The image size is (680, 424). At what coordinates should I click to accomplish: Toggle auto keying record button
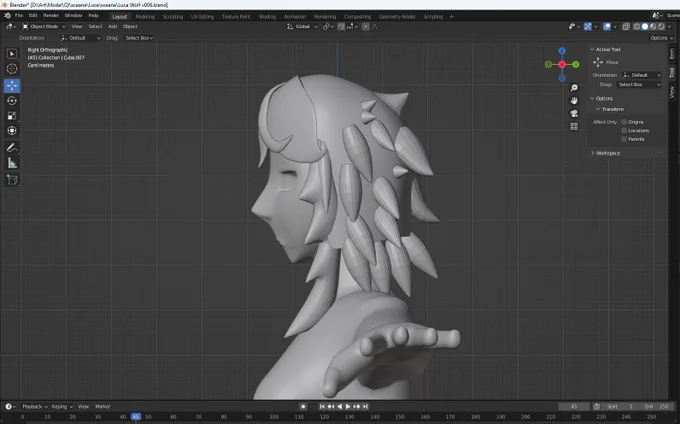coord(303,407)
